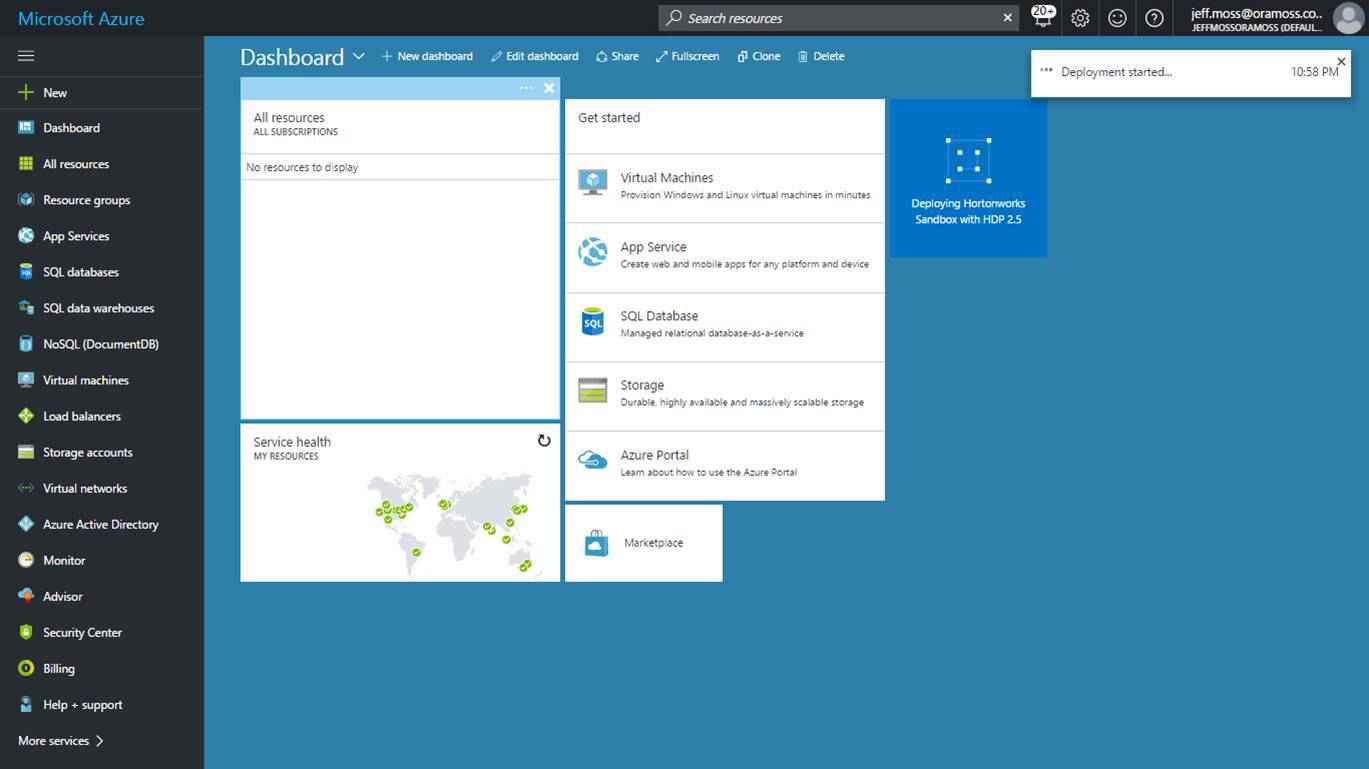This screenshot has width=1369, height=769.
Task: Click the account avatar picture
Action: [1347, 18]
